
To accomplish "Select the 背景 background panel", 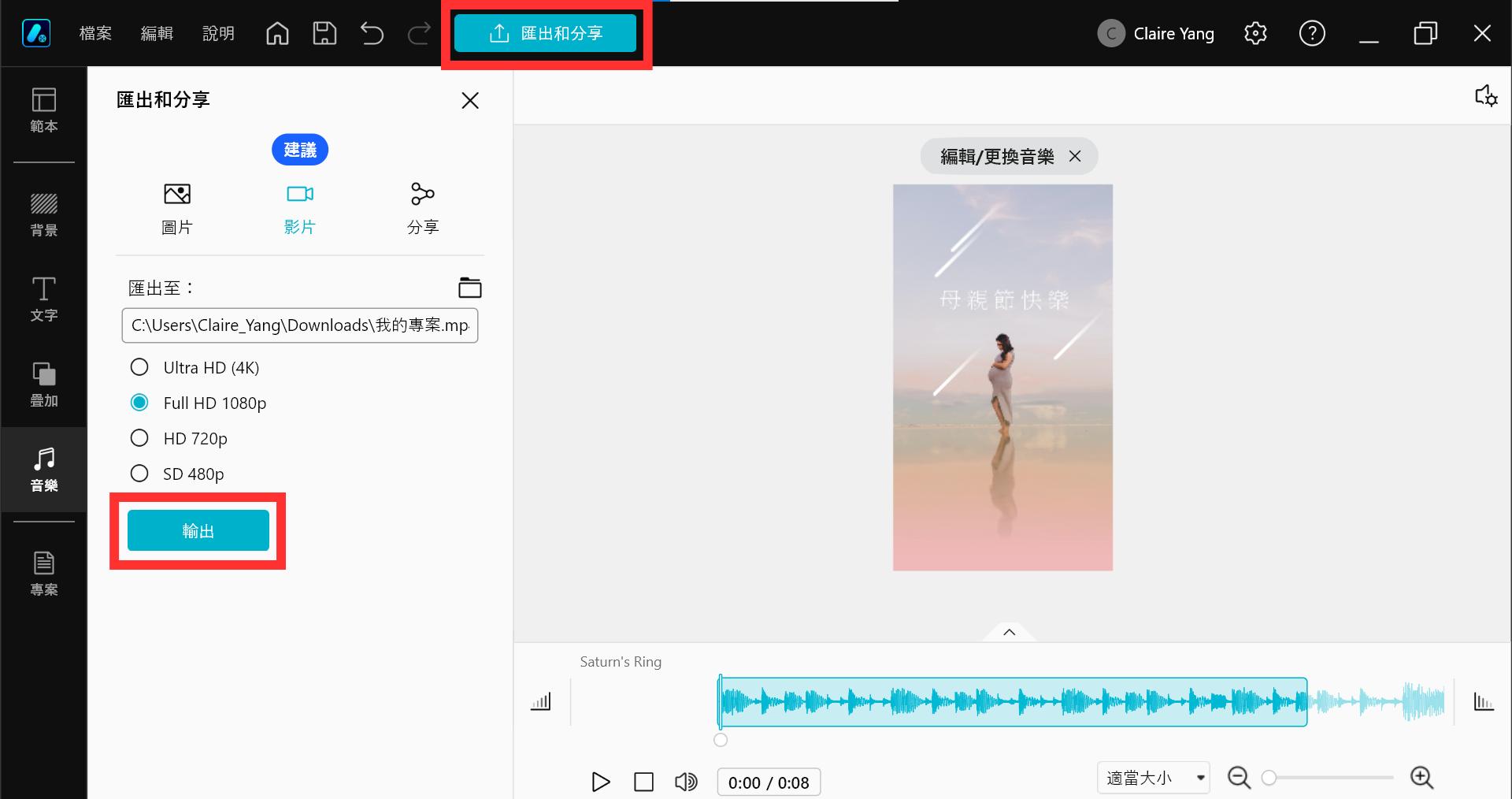I will coord(43,213).
